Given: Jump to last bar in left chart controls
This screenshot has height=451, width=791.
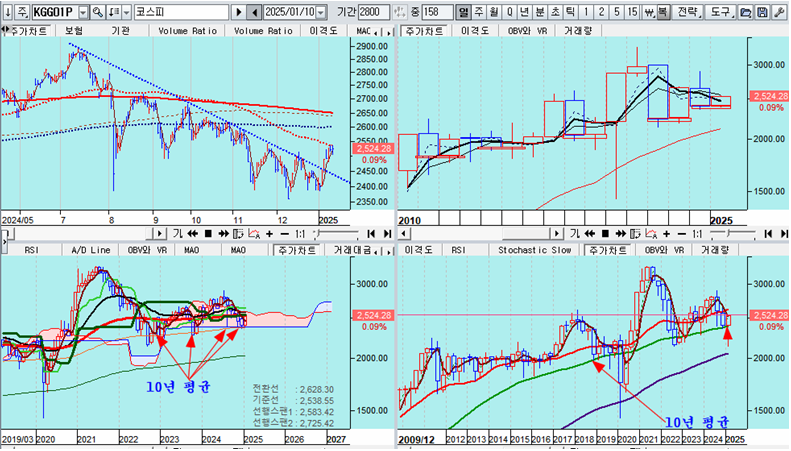Looking at the screenshot, I should (387, 234).
